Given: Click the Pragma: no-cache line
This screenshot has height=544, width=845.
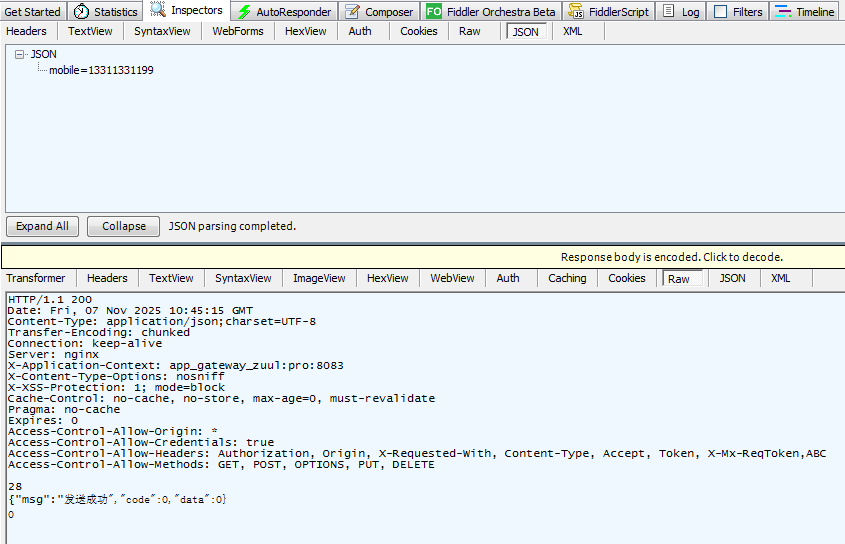Looking at the screenshot, I should [x=64, y=409].
